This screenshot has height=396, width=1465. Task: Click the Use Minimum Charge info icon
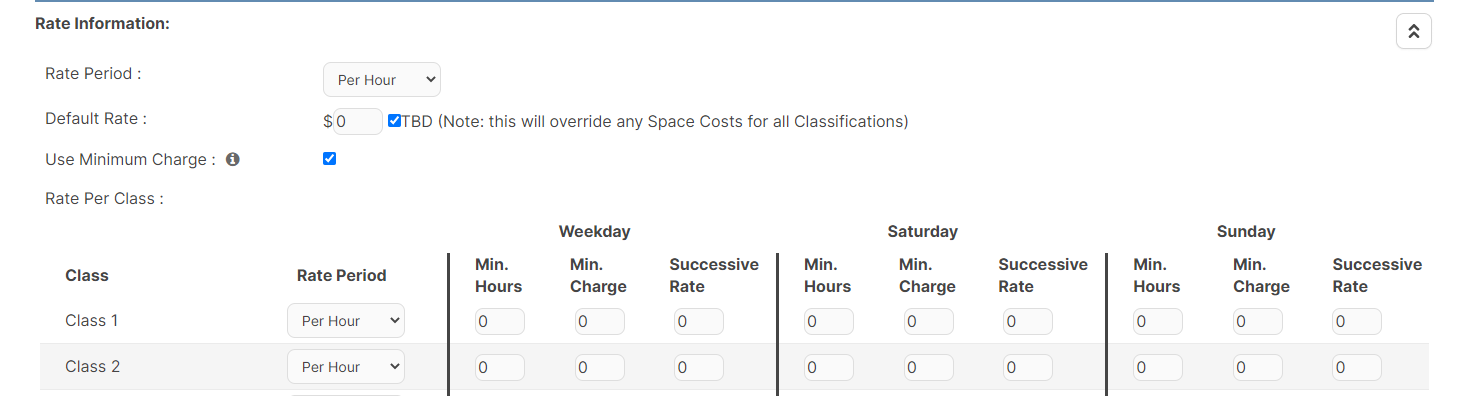233,159
